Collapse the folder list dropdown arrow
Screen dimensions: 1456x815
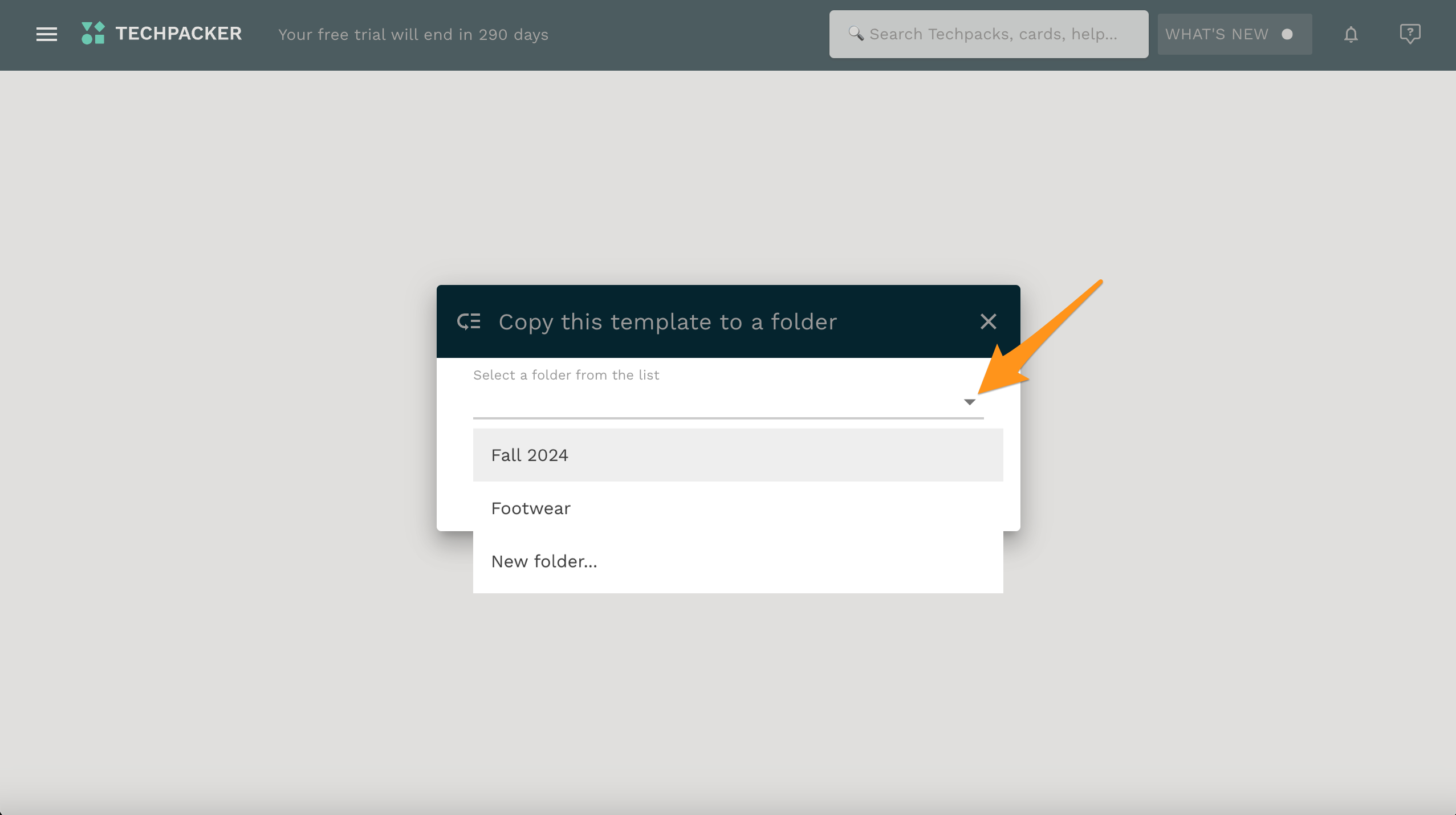[970, 402]
